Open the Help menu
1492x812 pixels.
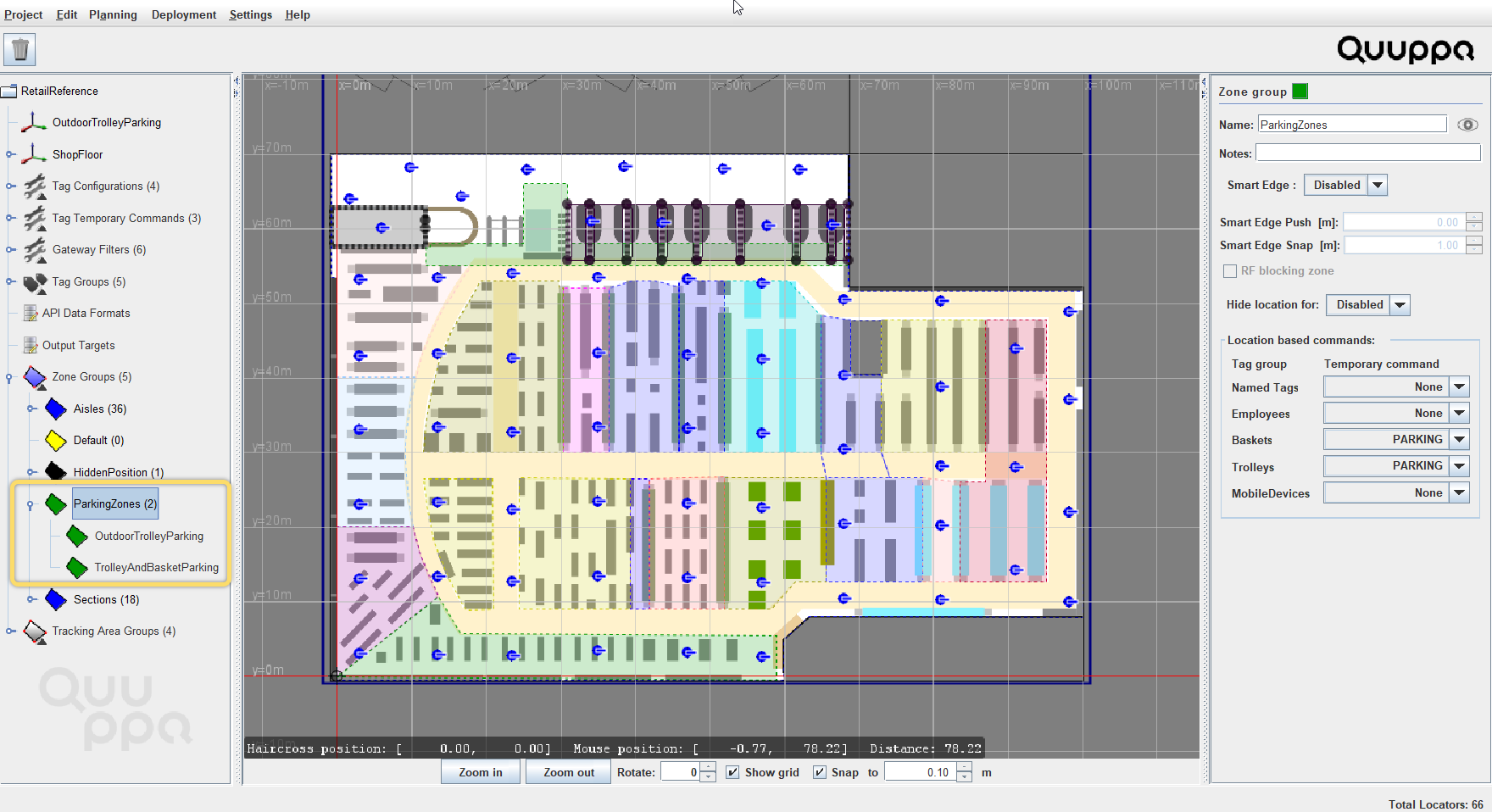click(x=298, y=14)
